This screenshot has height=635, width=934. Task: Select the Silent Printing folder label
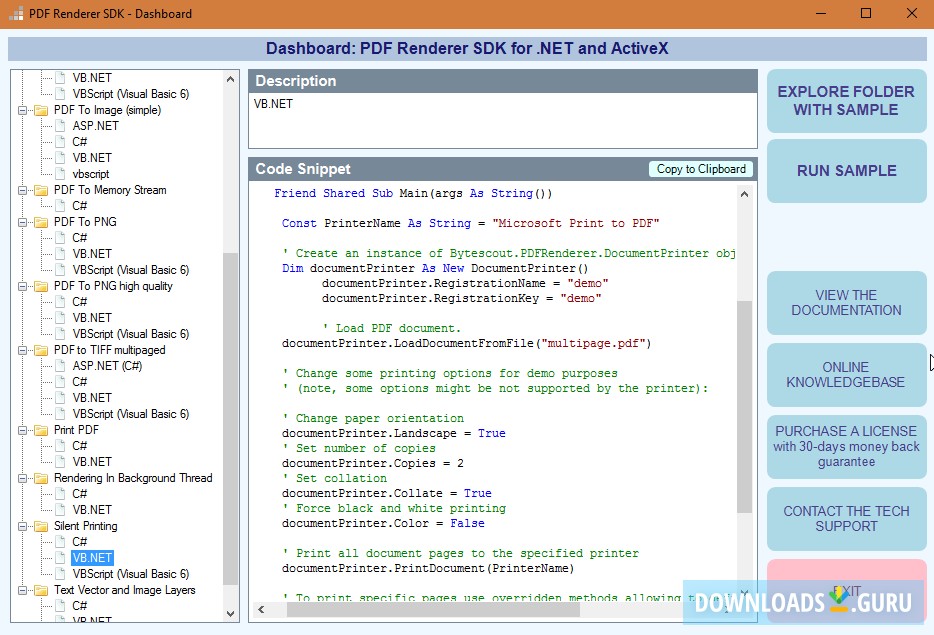point(86,526)
